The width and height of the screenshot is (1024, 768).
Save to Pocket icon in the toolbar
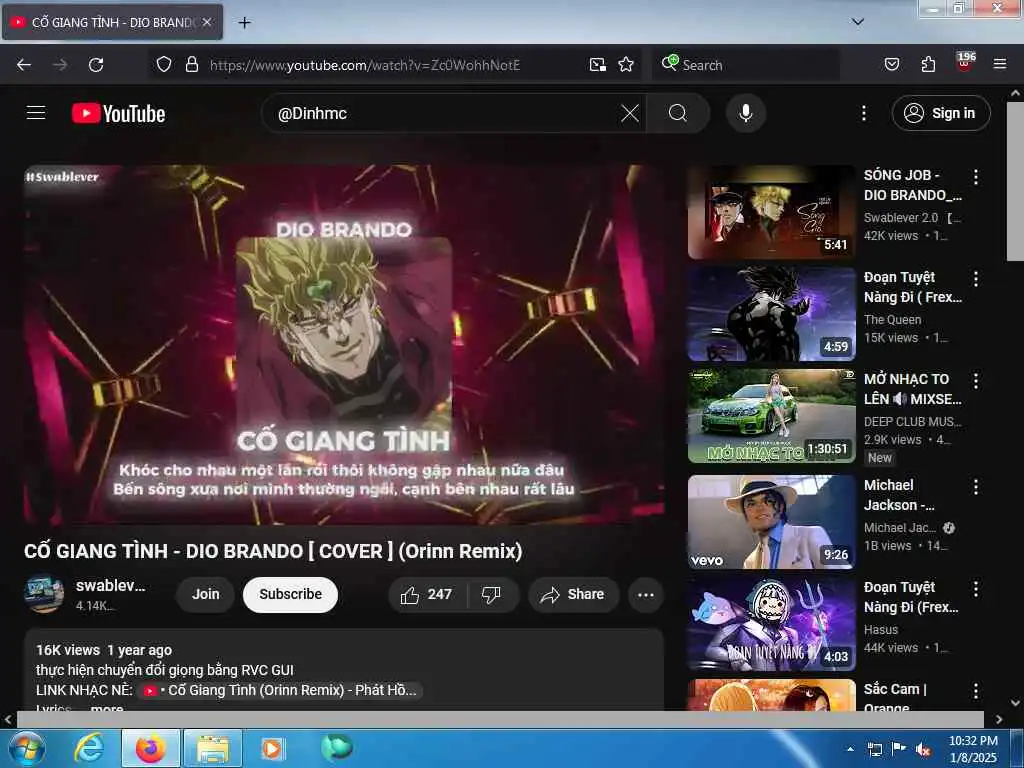tap(892, 64)
